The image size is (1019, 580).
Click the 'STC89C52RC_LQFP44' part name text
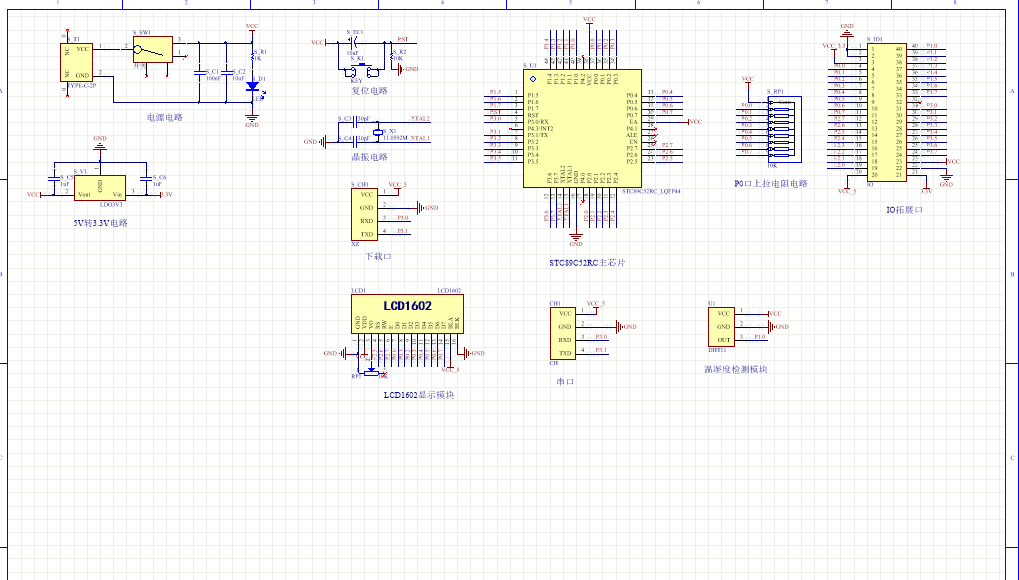coord(651,191)
